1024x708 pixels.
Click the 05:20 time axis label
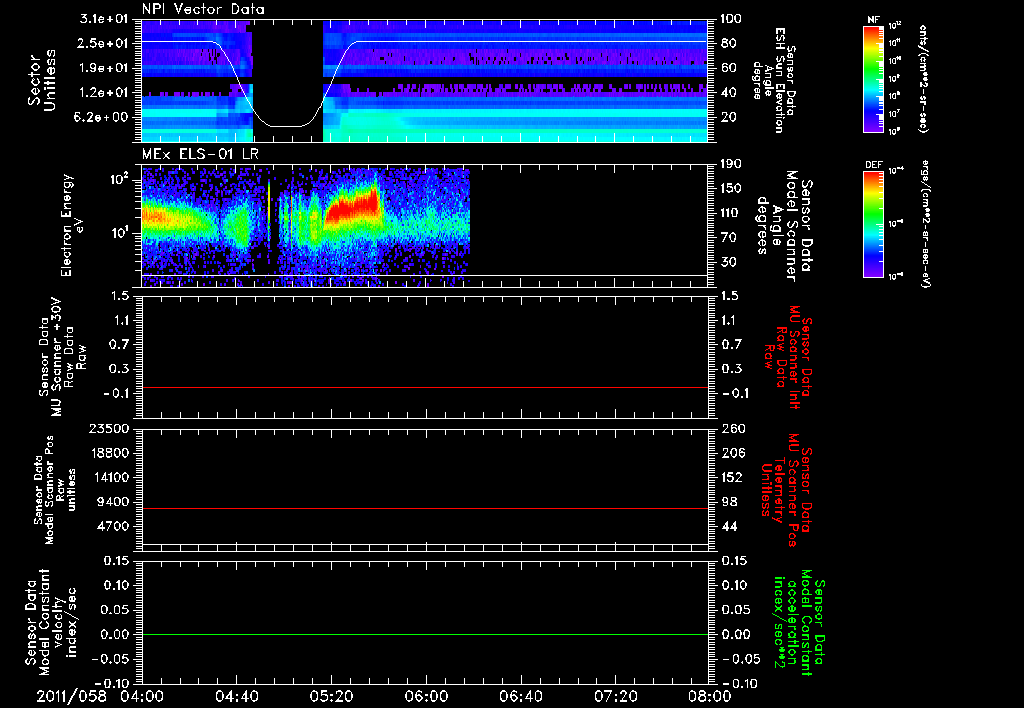[x=331, y=696]
